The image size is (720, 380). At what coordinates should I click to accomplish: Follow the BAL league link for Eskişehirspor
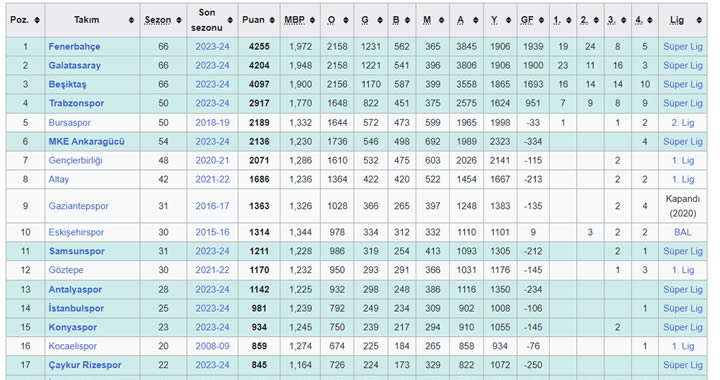[x=682, y=232]
